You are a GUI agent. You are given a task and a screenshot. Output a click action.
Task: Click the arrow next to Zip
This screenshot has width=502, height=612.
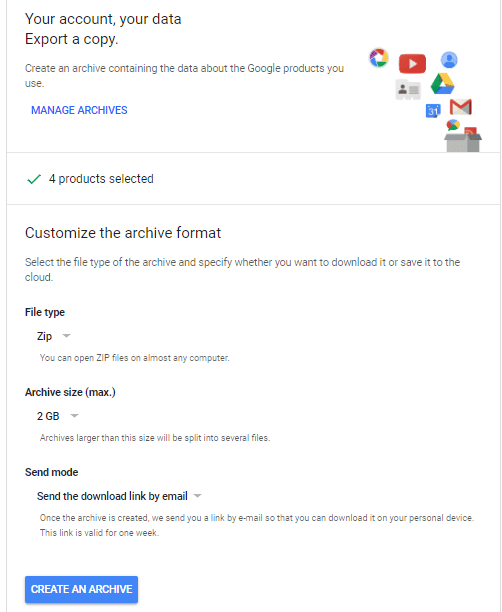(67, 336)
